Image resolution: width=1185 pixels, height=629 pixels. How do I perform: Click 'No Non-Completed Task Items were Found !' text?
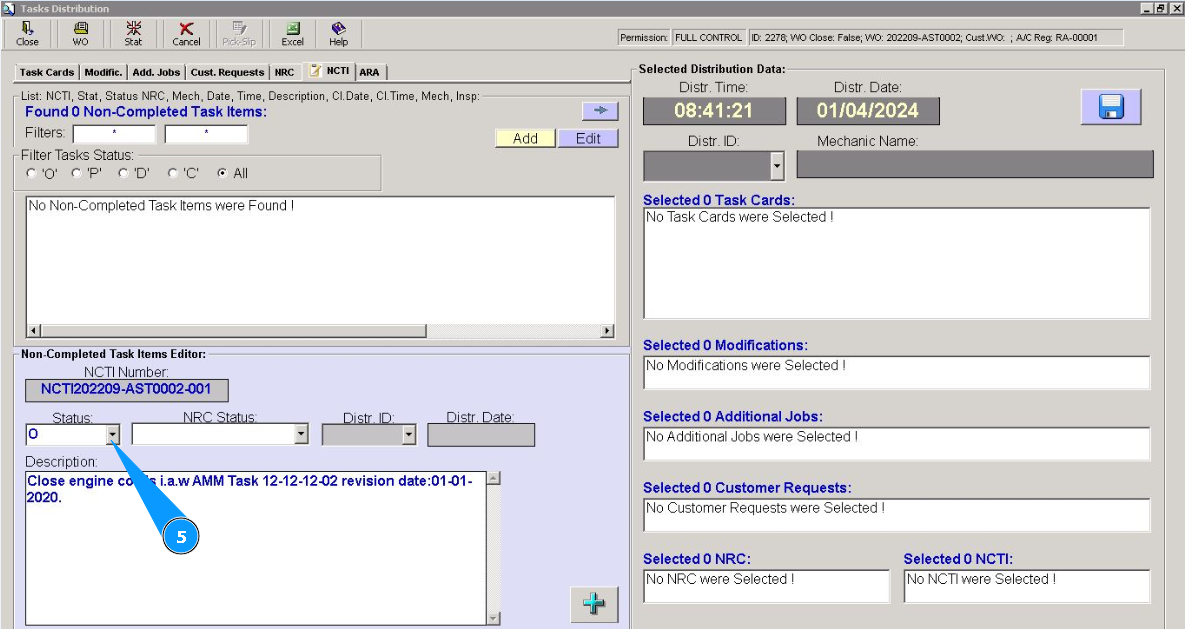click(161, 206)
